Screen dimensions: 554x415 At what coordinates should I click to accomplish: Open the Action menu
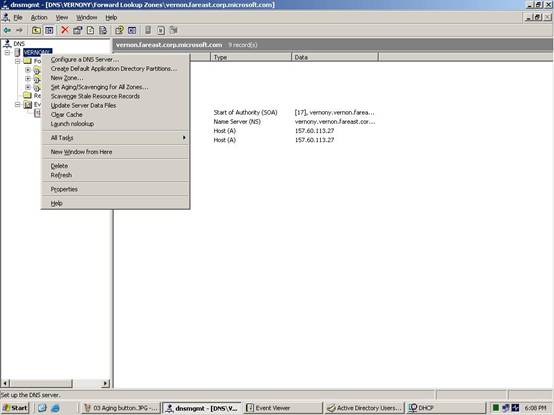click(39, 17)
